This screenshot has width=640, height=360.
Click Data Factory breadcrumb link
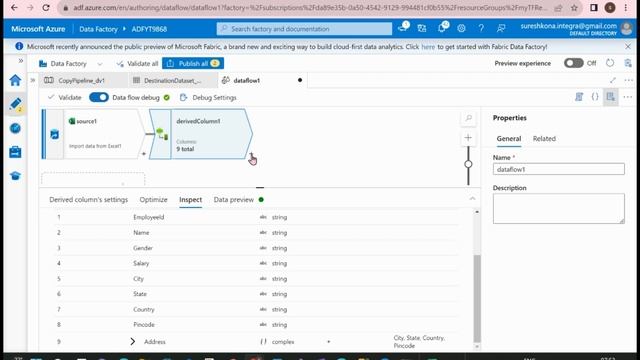pos(98,29)
